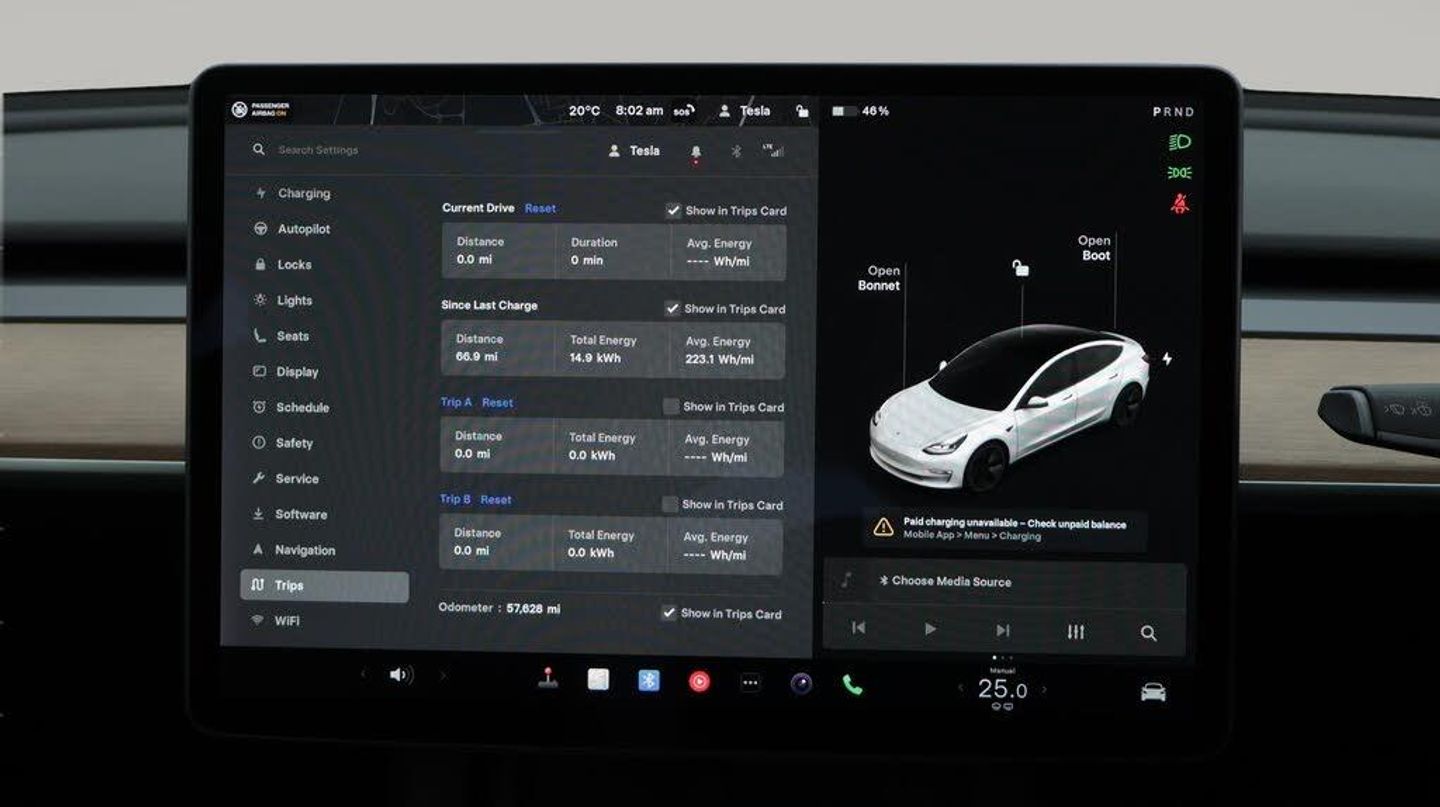Tap the Odometer 57,628 mi reading
The width and height of the screenshot is (1440, 807).
[x=499, y=608]
